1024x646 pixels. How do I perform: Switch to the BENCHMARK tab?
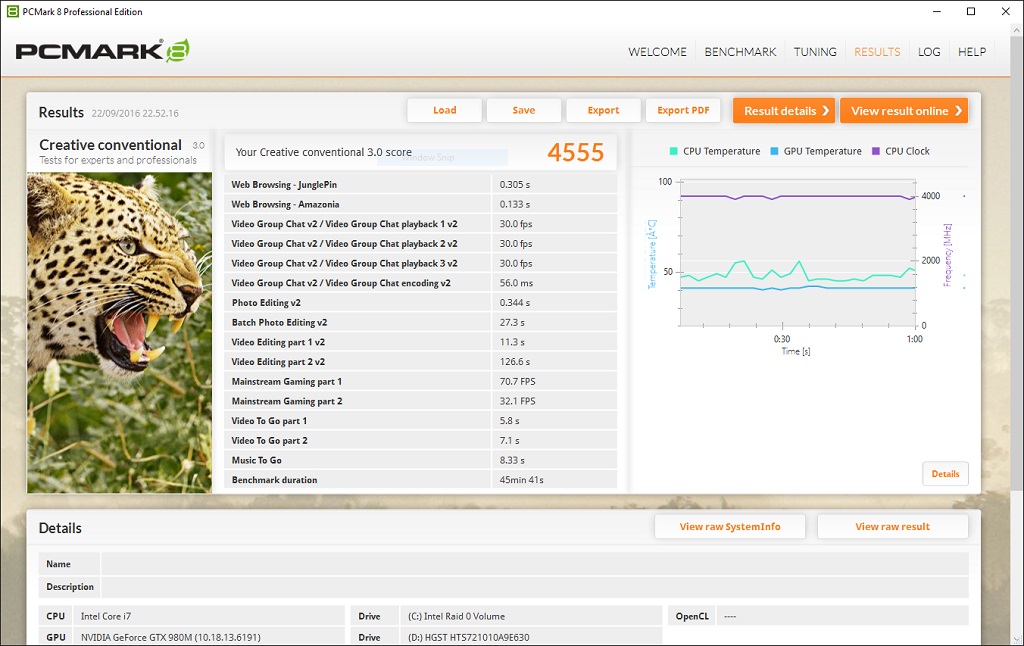point(740,52)
